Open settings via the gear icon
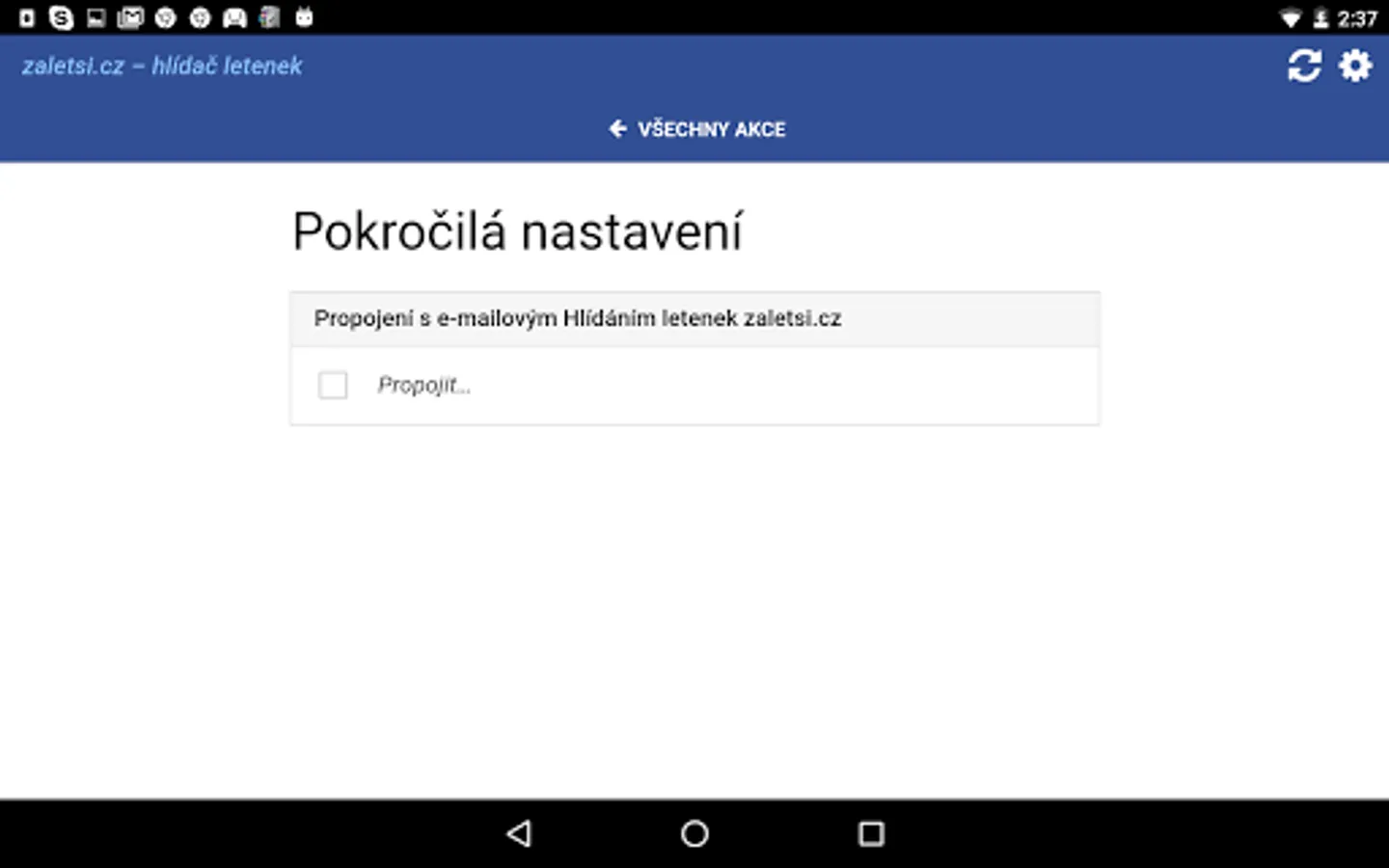 pos(1355,66)
